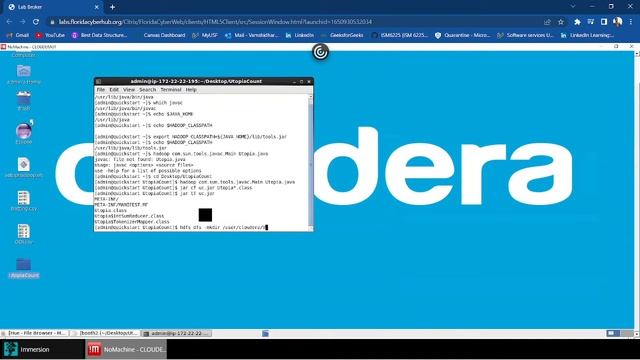640x360 pixels.
Task: Select NoMachine - CLOUDE taskbar app
Action: [126, 349]
